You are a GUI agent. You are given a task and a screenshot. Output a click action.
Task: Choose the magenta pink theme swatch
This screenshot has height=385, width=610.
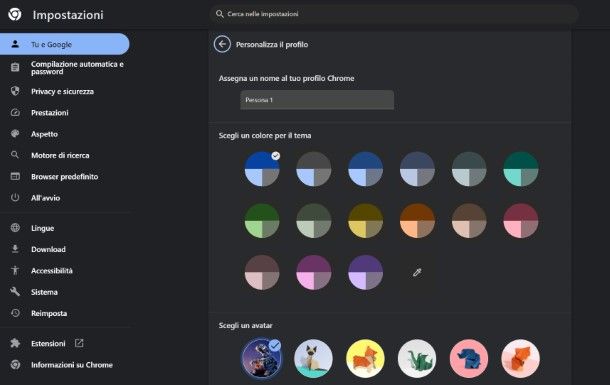[314, 272]
